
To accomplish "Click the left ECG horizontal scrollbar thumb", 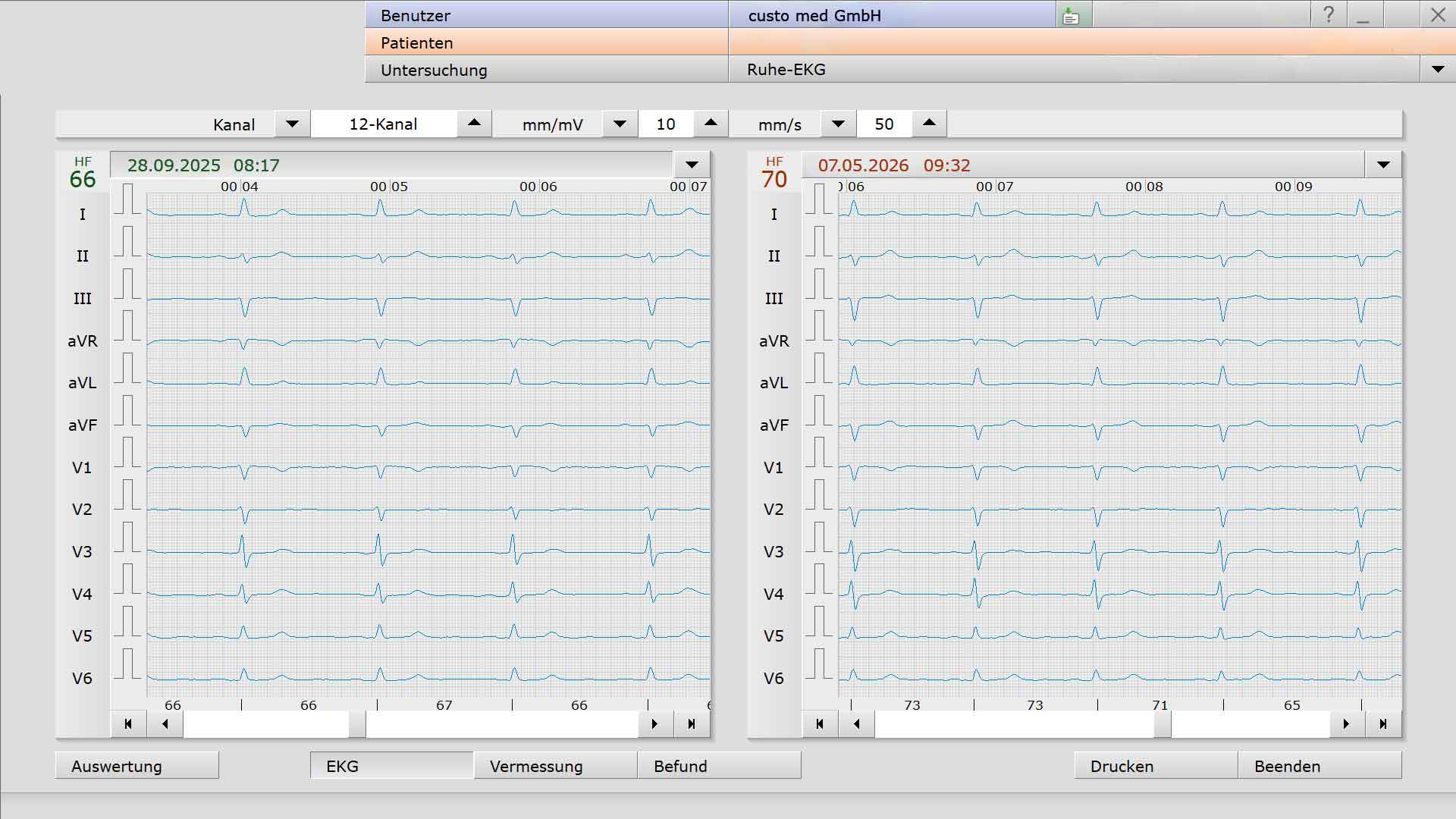I will [357, 724].
